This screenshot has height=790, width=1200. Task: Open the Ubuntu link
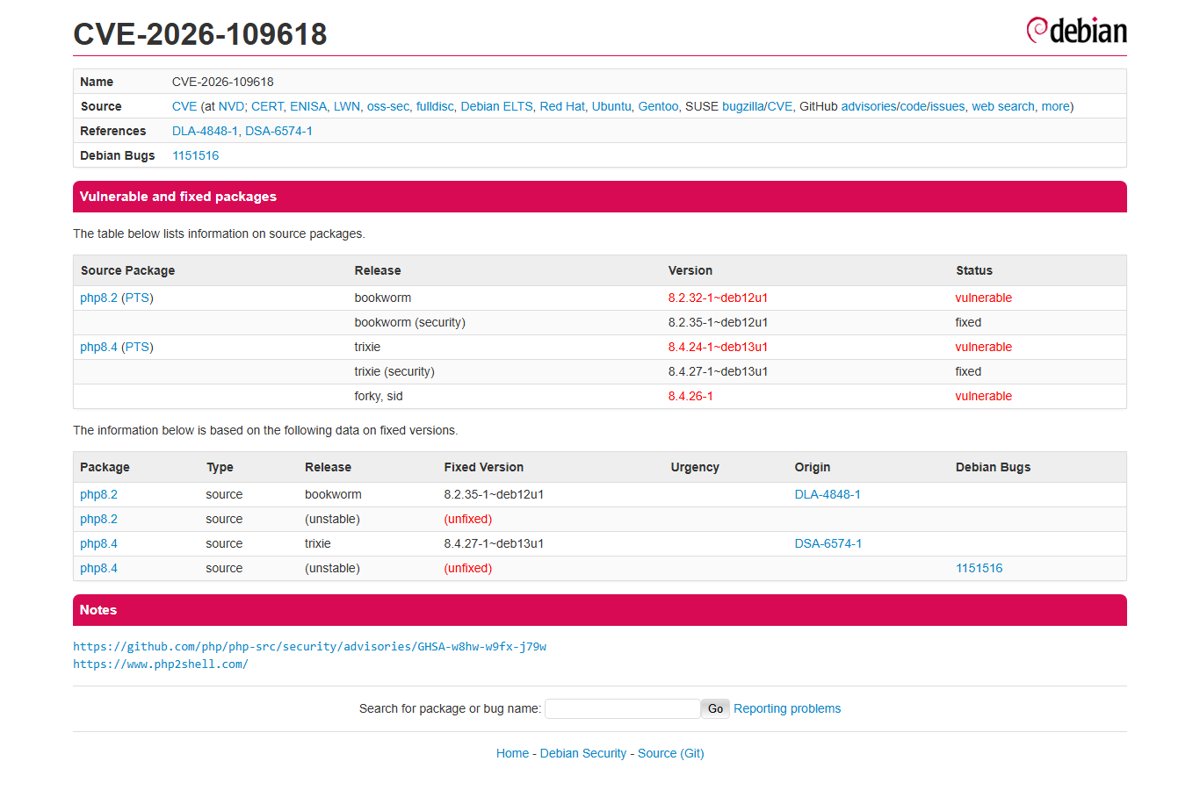pyautogui.click(x=611, y=106)
